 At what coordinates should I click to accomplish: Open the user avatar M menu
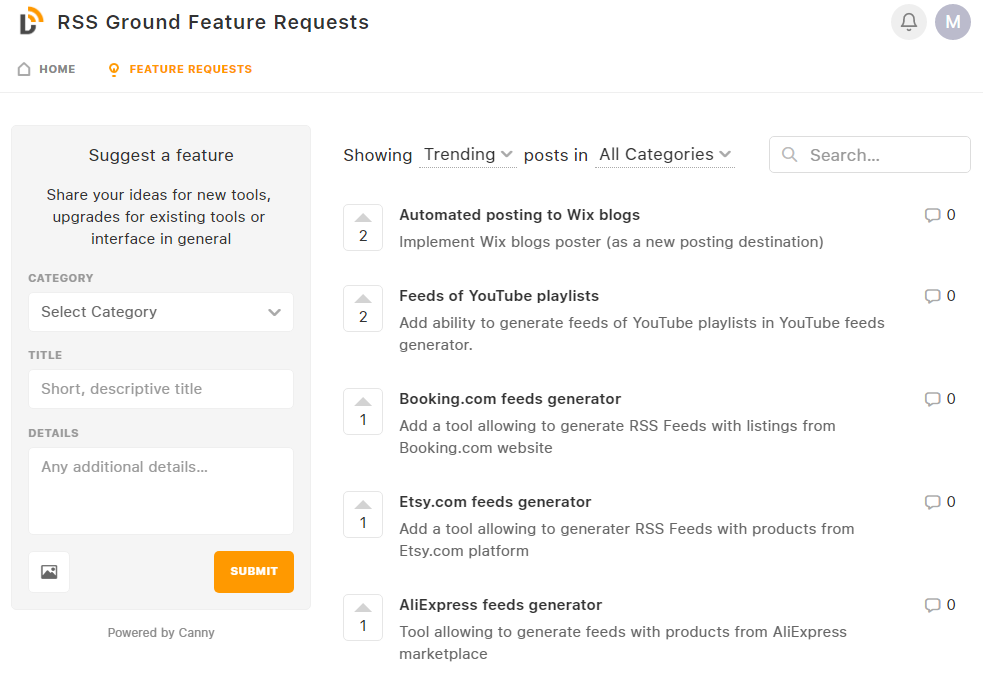(952, 22)
